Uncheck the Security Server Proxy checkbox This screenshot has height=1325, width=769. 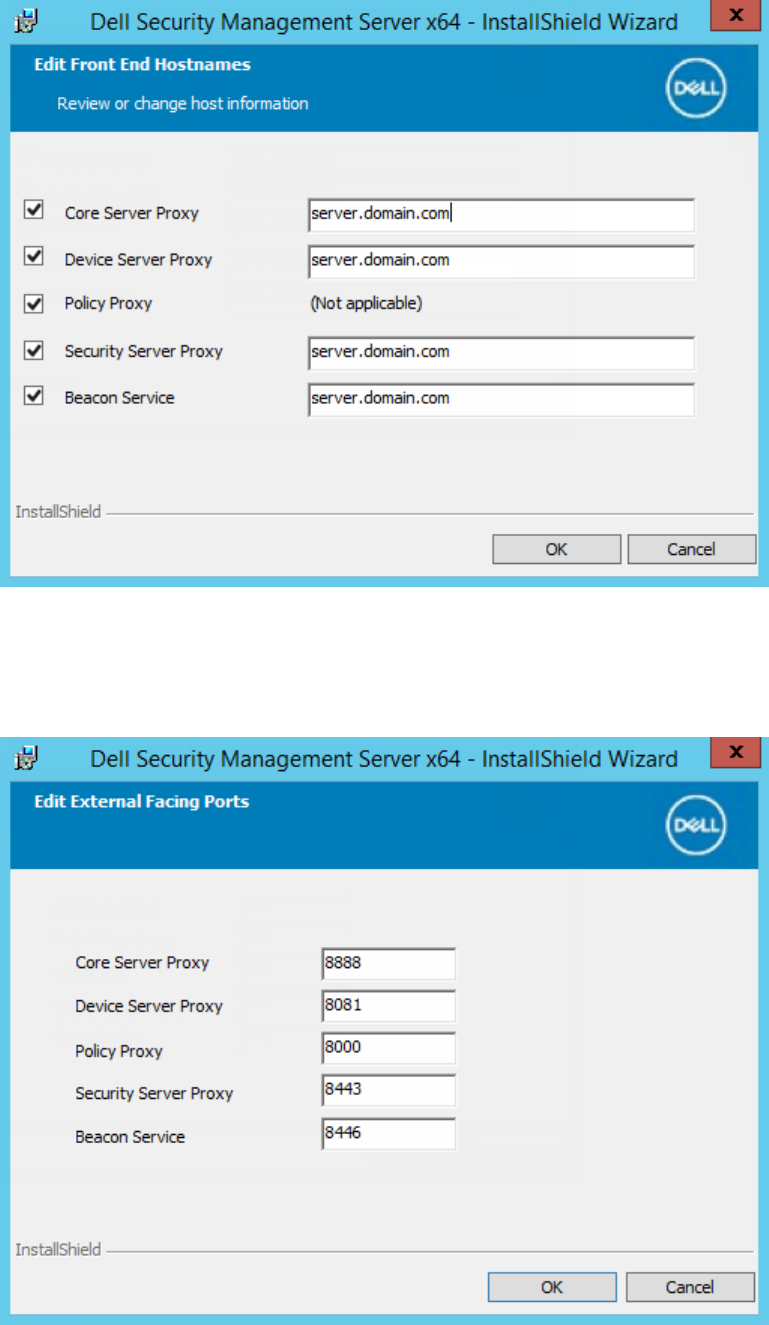(34, 350)
